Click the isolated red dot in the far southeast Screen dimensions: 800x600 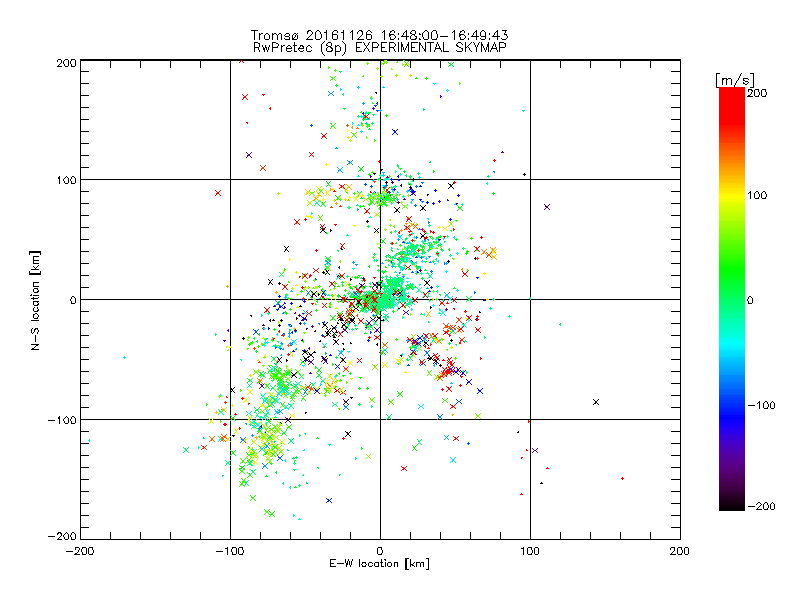tap(622, 479)
